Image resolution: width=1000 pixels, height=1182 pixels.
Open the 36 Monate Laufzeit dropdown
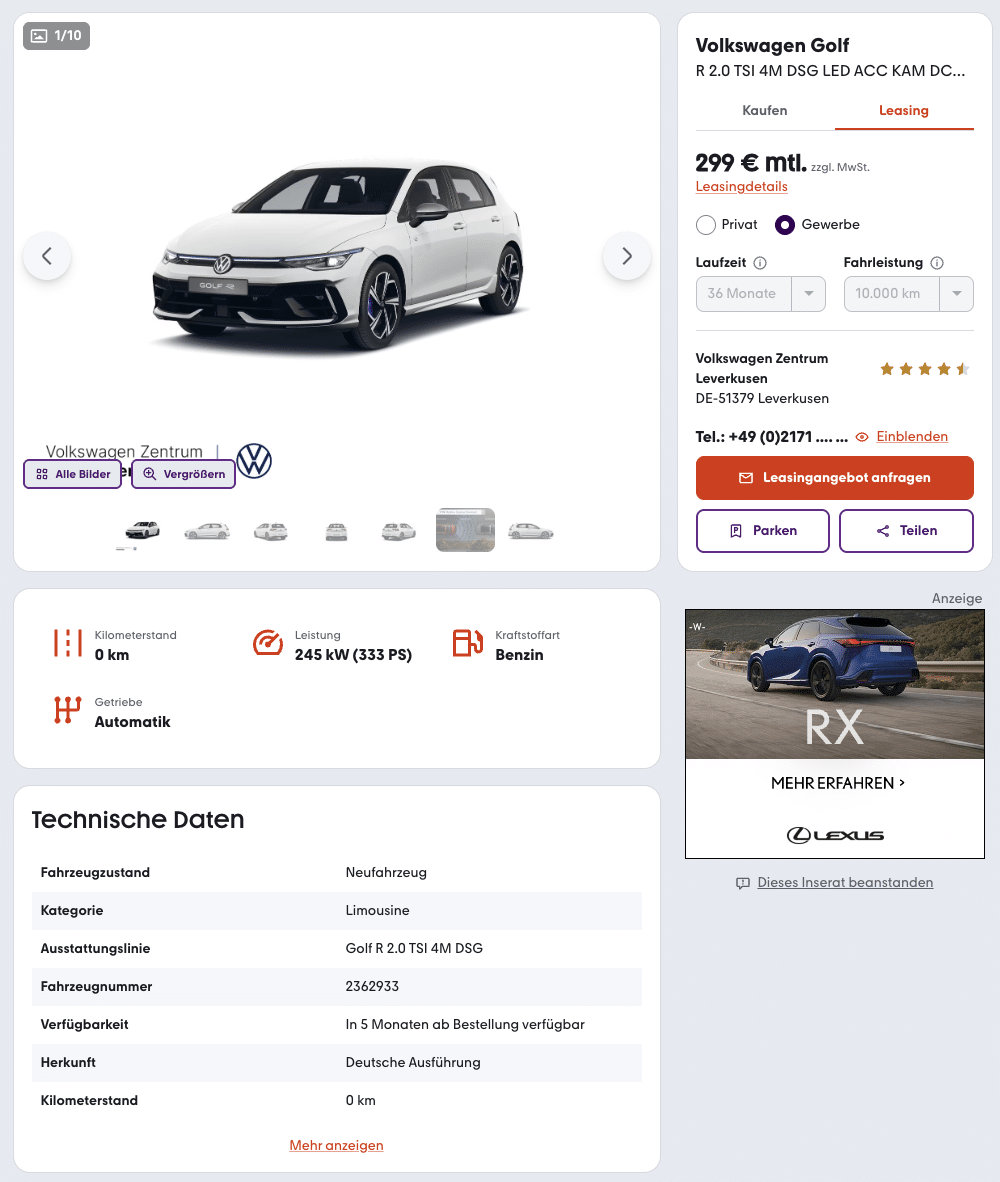tap(760, 294)
